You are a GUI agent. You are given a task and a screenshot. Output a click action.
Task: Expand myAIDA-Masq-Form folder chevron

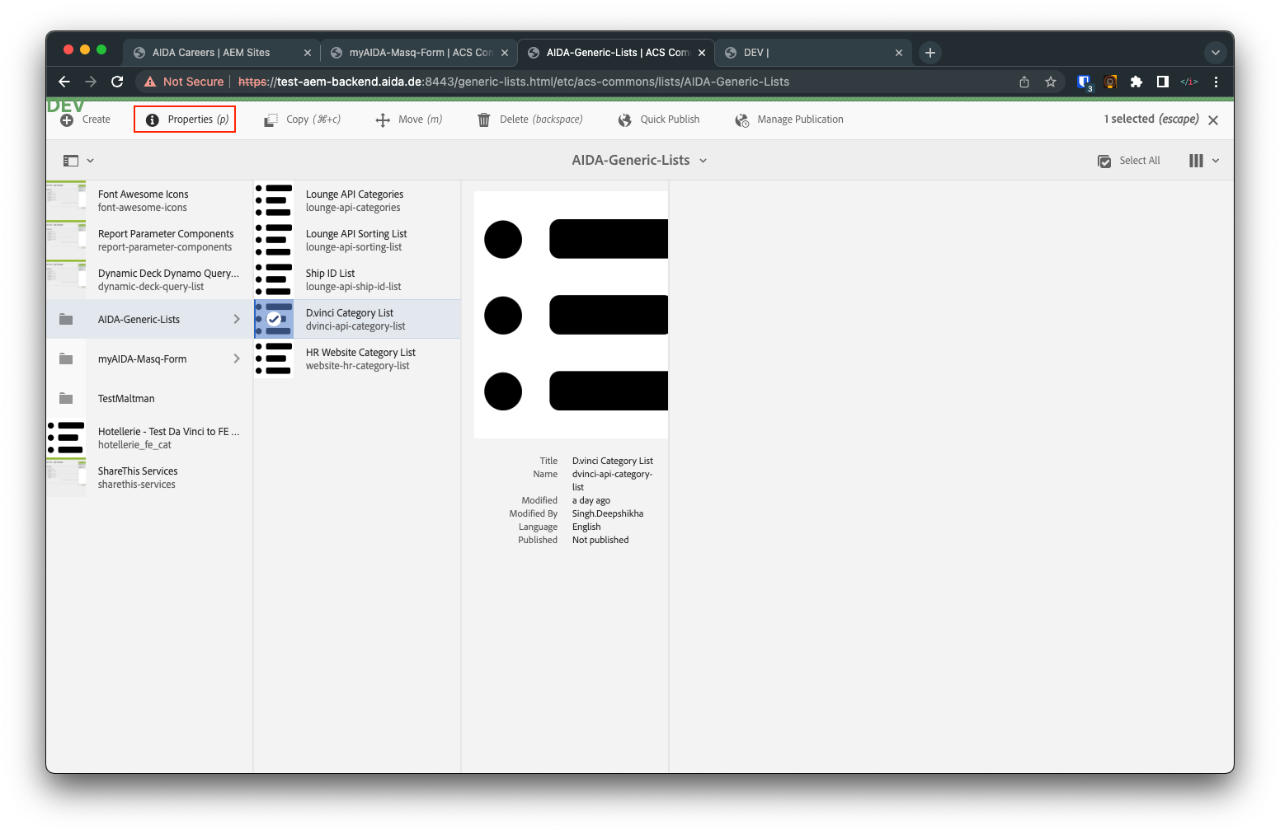click(237, 359)
